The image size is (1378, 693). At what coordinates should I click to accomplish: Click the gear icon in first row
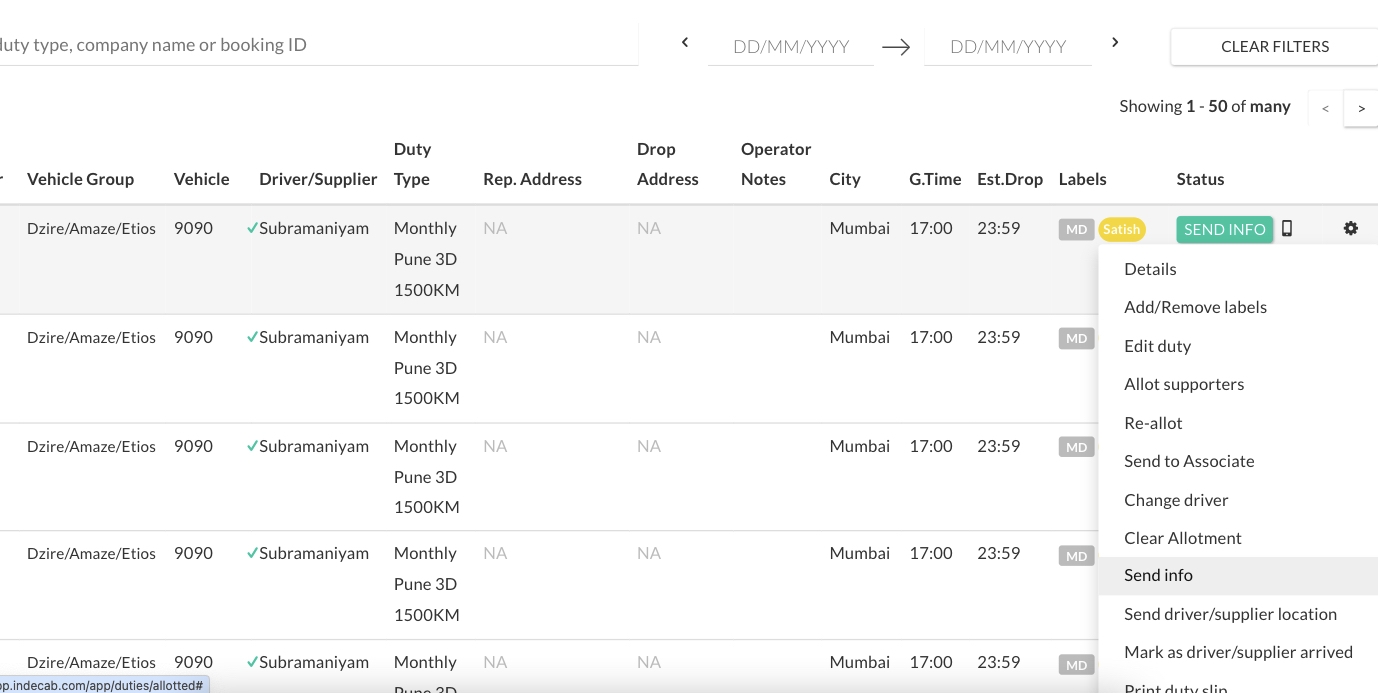tap(1351, 229)
